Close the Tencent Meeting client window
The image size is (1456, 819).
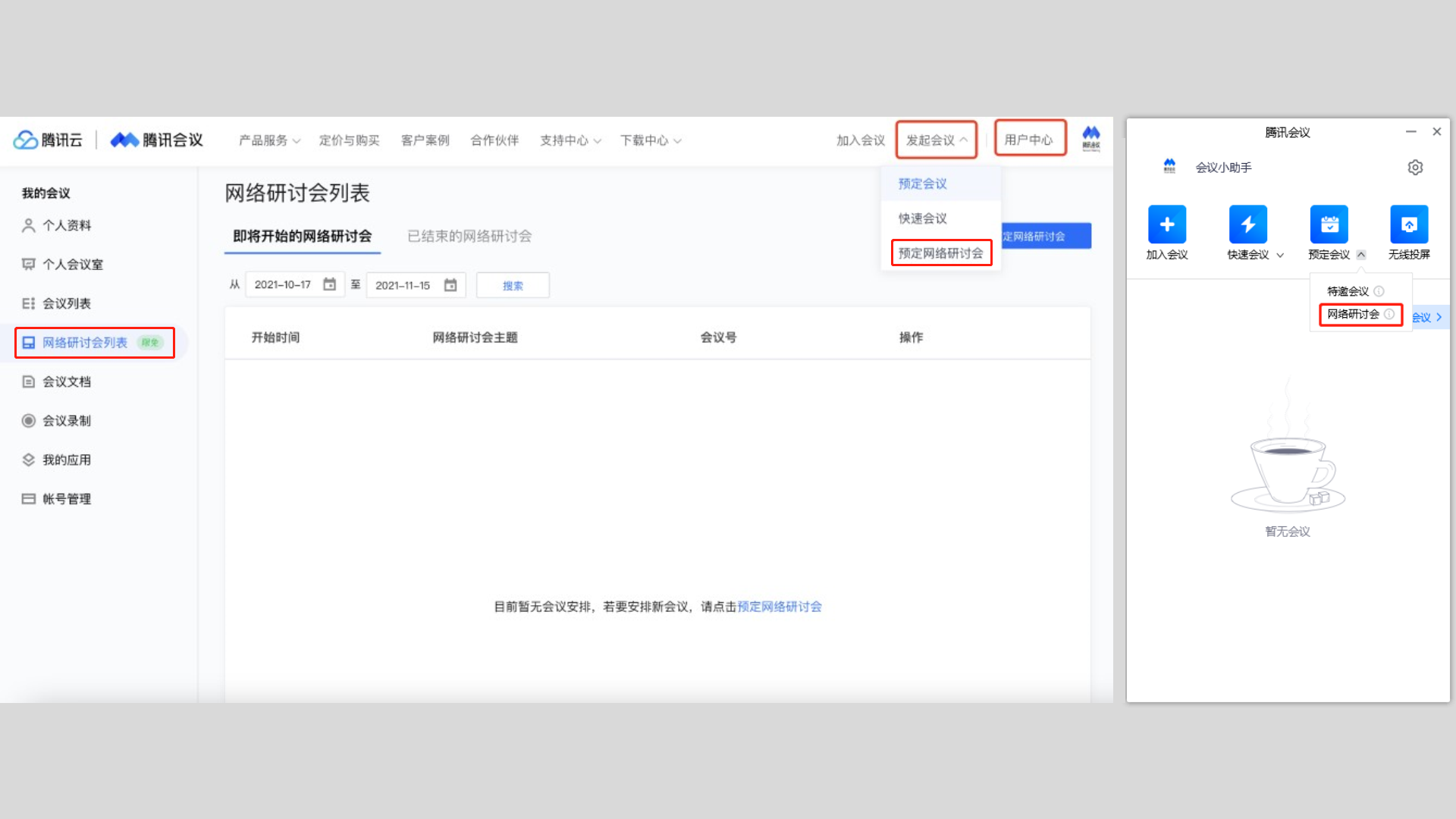tap(1436, 131)
